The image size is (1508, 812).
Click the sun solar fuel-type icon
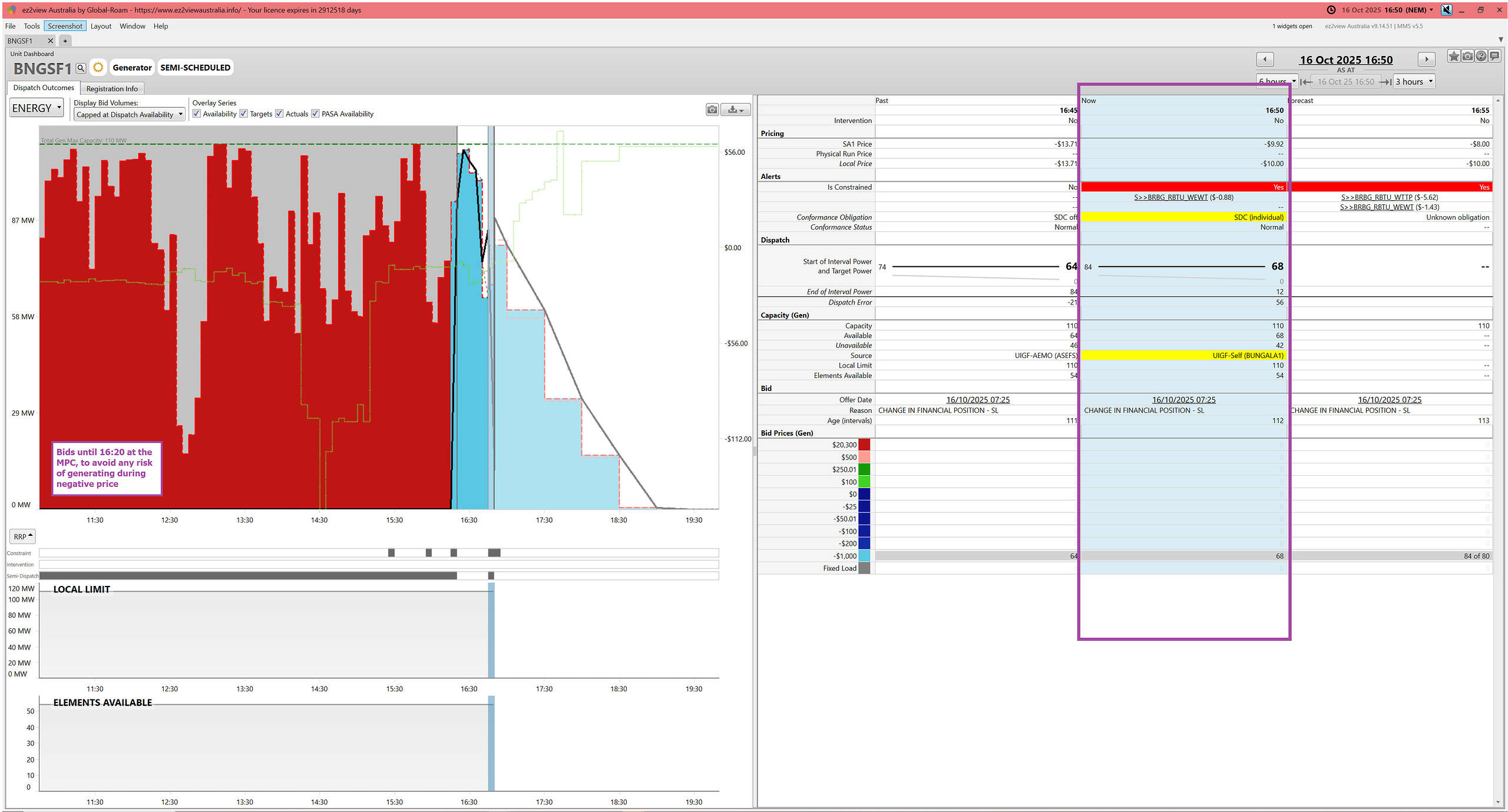click(x=98, y=68)
